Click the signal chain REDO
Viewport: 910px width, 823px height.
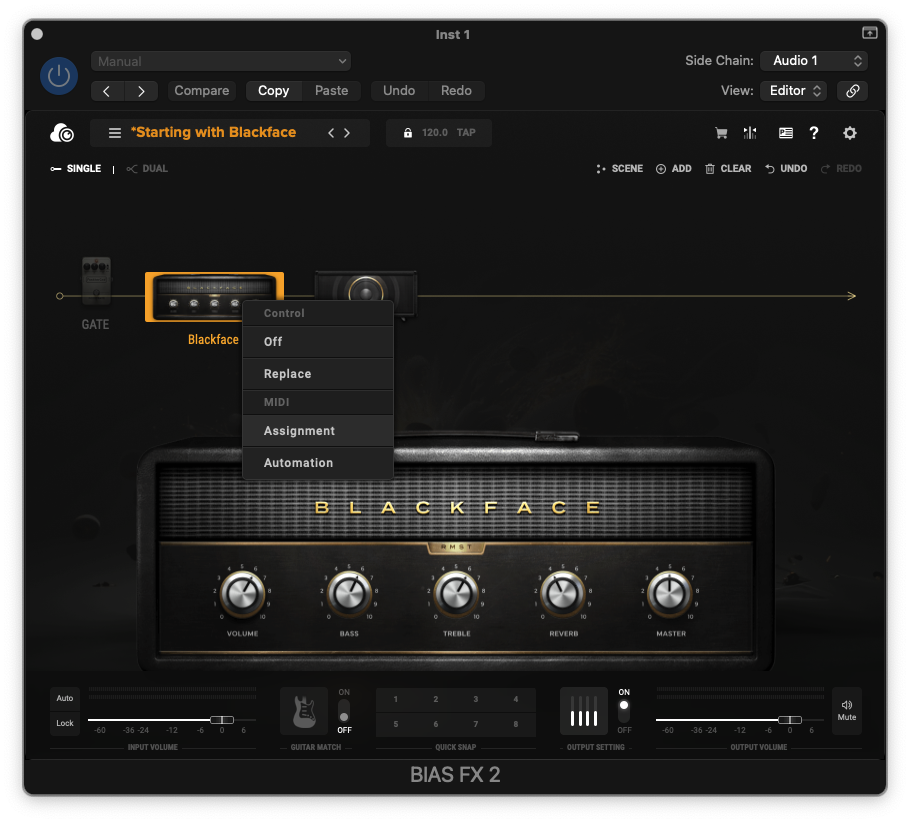pyautogui.click(x=841, y=169)
